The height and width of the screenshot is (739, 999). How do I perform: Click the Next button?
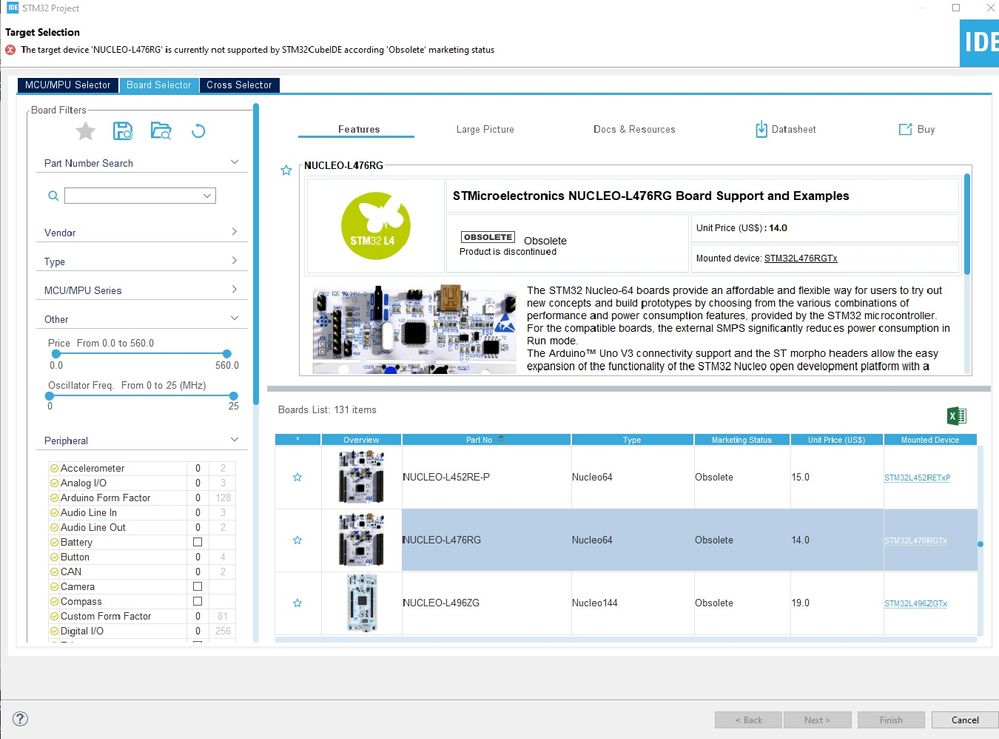(817, 720)
